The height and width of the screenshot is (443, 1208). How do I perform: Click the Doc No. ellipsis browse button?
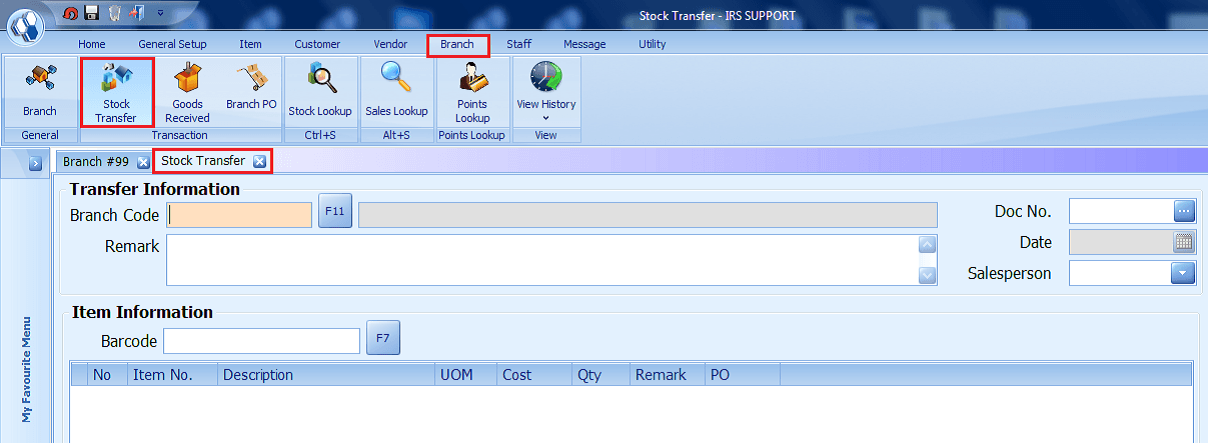tap(1184, 211)
